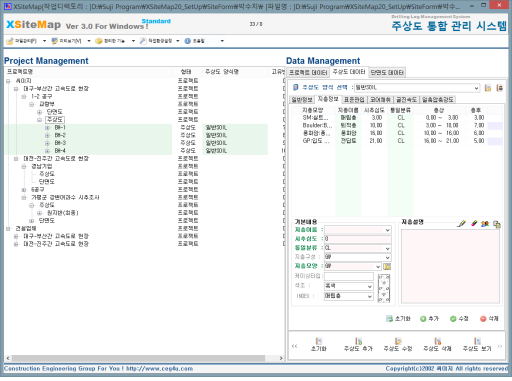
Task: Expand the BH-1 borehole node
Action: 47,128
